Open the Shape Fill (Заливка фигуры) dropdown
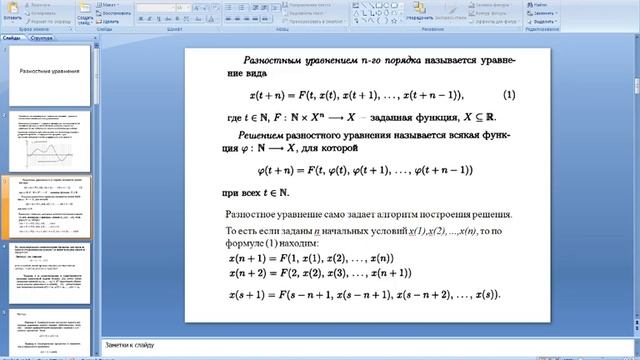Image resolution: width=640 pixels, height=360 pixels. pos(491,5)
